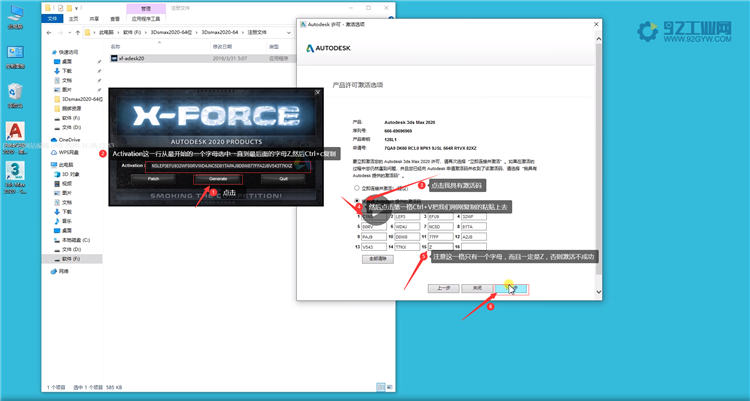Open the quick access toolbar customize dropdown

[77, 8]
